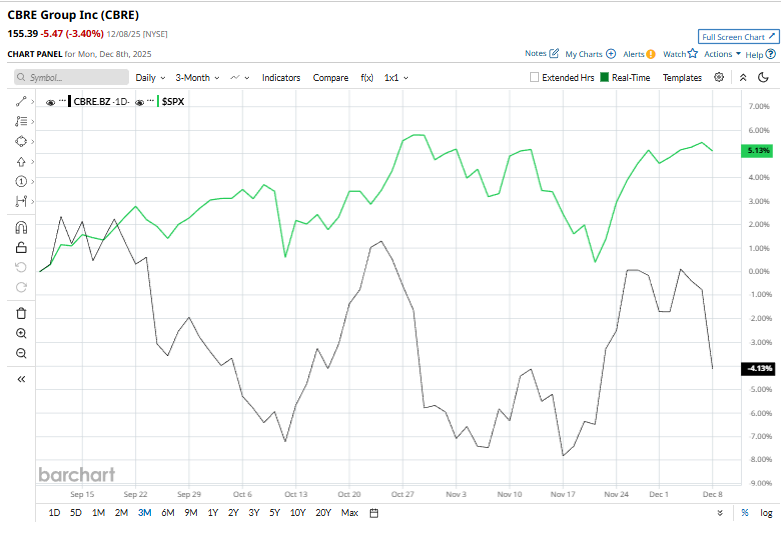Click the 5.13% price axis label

tap(757, 150)
